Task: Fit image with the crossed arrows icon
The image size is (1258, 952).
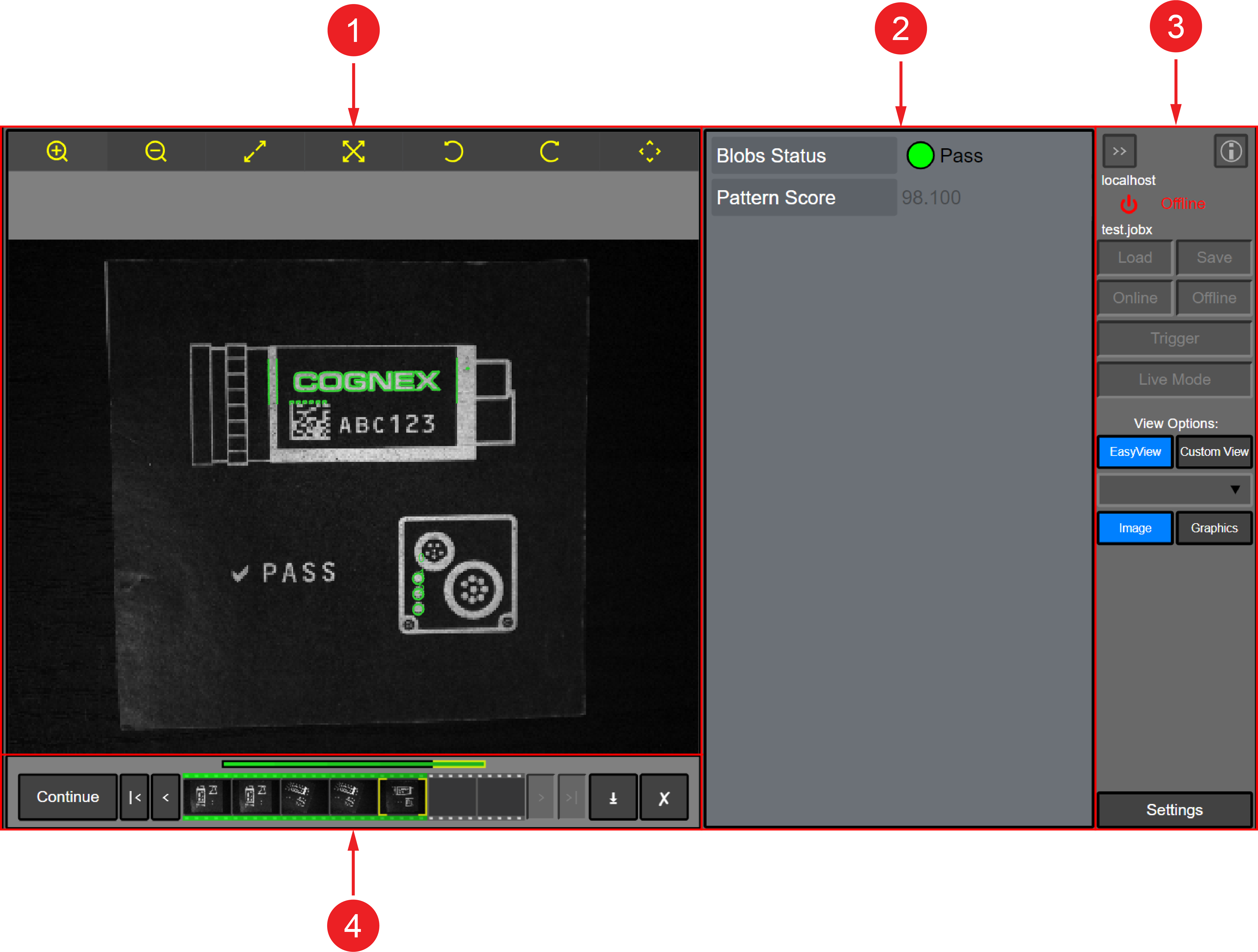Action: [353, 151]
